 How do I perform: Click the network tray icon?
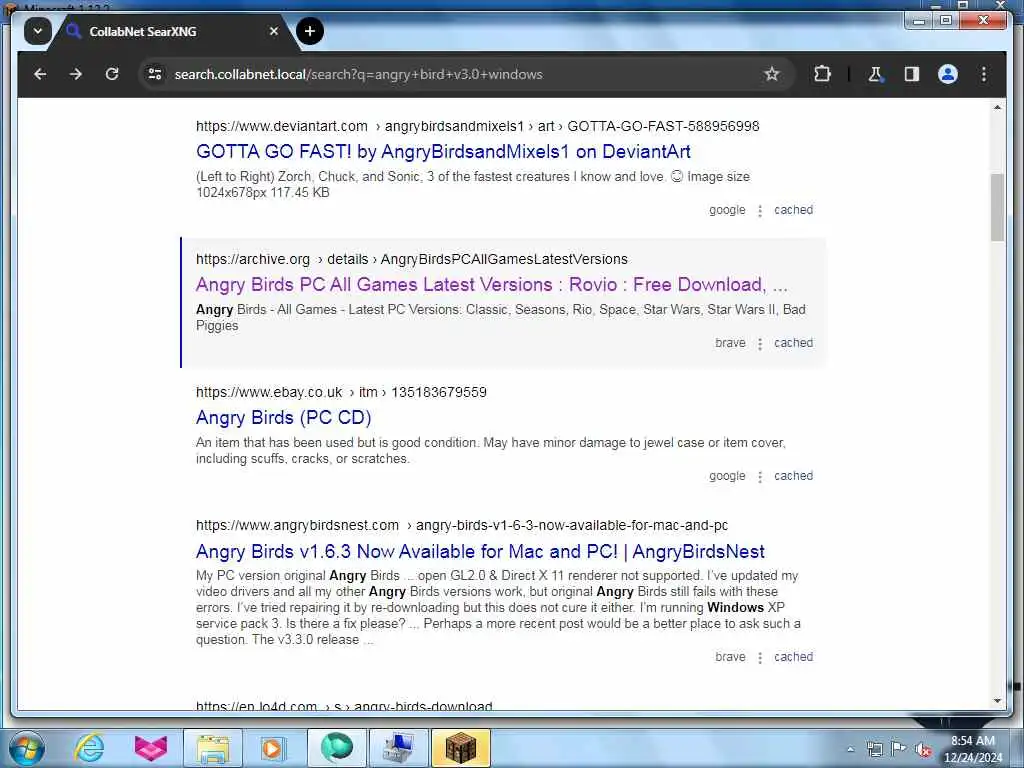pos(874,749)
